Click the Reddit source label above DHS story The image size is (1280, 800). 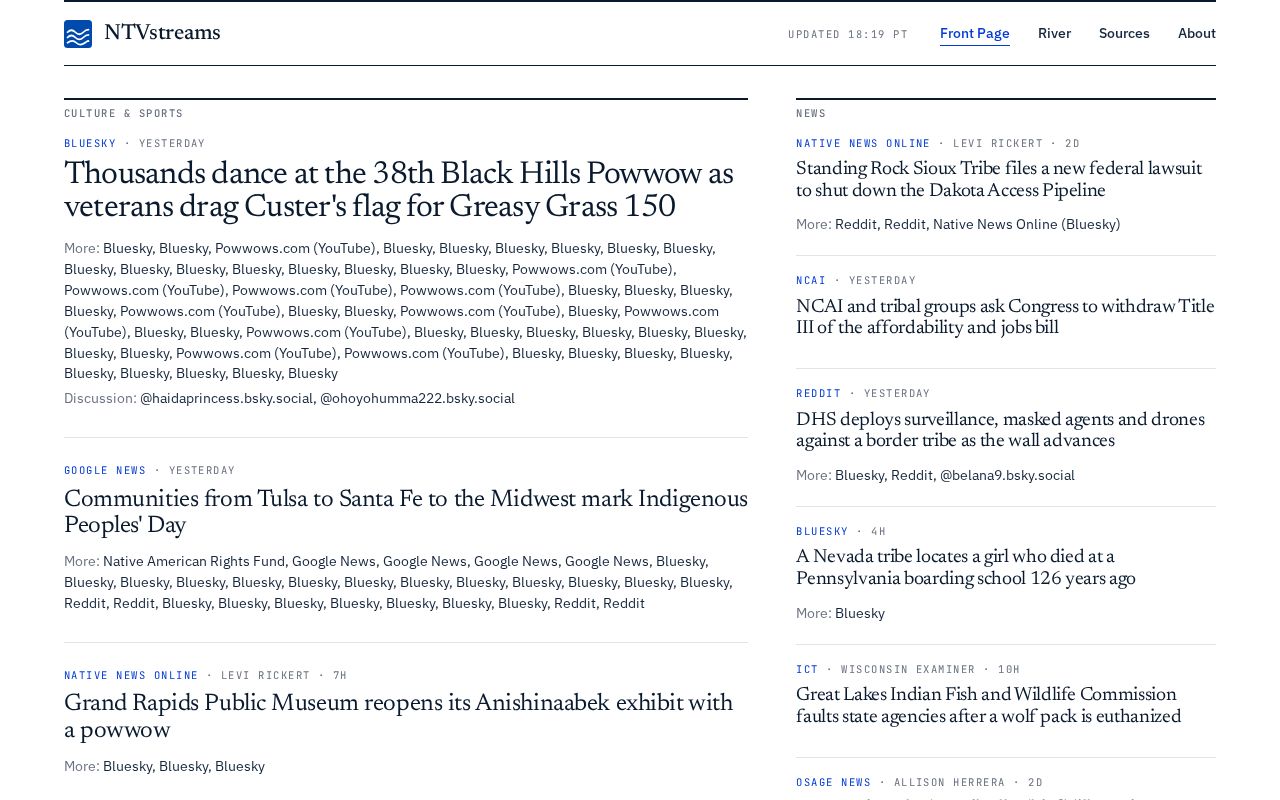tap(819, 393)
